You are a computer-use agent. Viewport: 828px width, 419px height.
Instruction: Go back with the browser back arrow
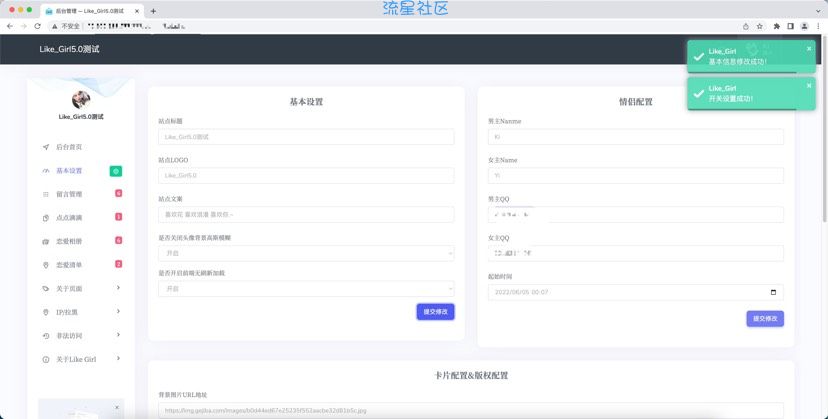click(x=10, y=26)
